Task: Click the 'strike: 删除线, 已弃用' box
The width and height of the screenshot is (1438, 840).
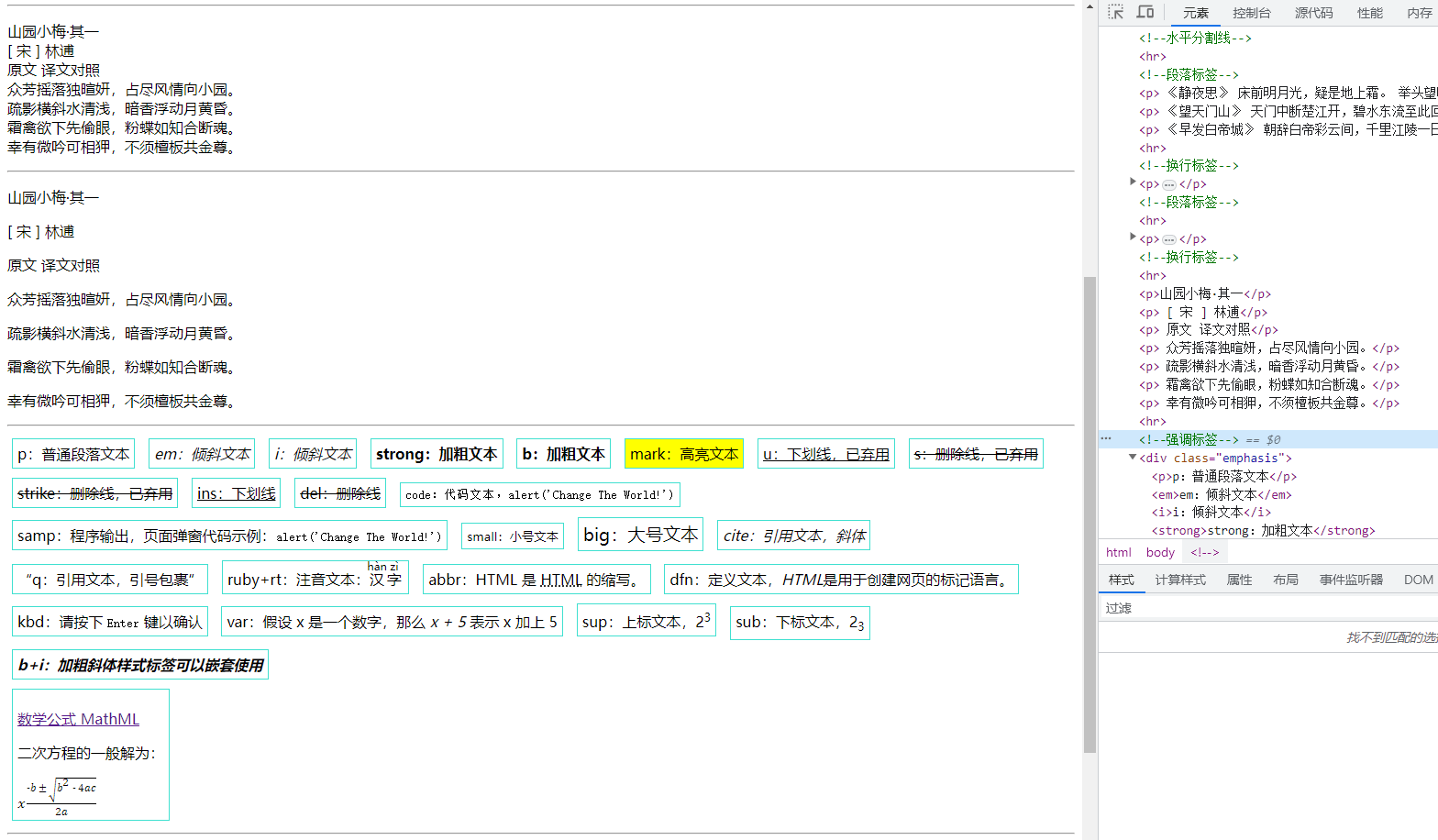Action: point(94,493)
